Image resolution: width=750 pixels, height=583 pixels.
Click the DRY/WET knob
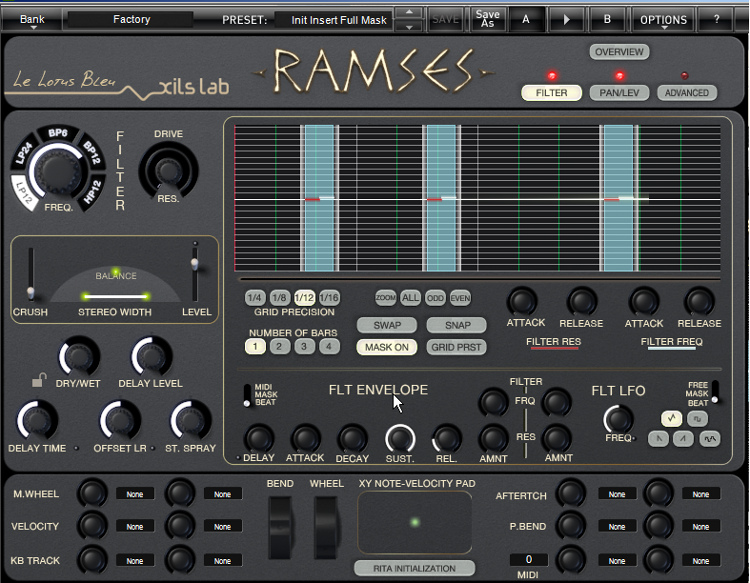pos(79,357)
